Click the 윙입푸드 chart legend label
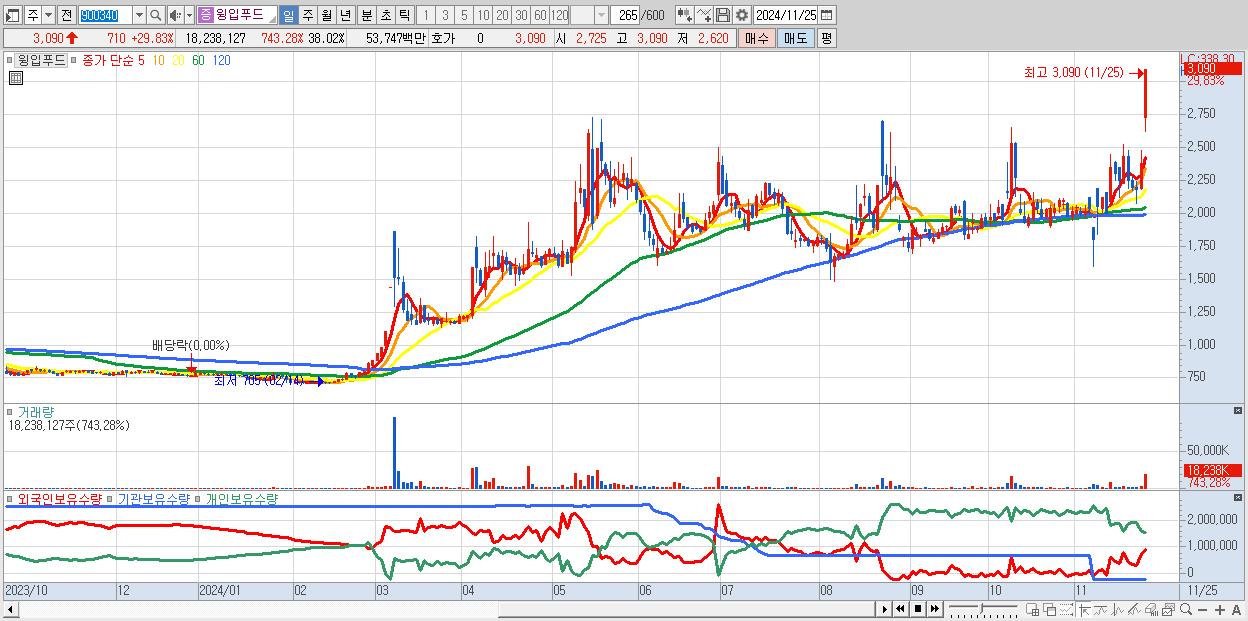The image size is (1248, 621). 41,60
